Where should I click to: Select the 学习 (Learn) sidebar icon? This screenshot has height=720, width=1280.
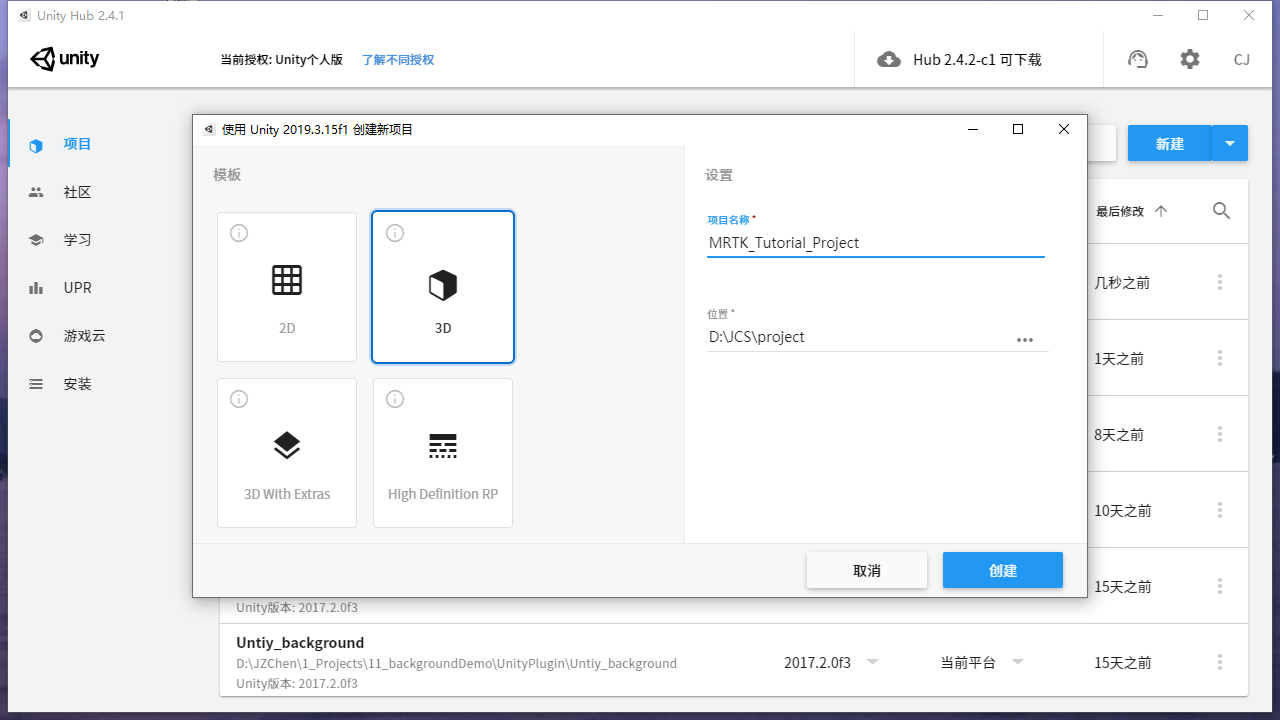point(77,239)
